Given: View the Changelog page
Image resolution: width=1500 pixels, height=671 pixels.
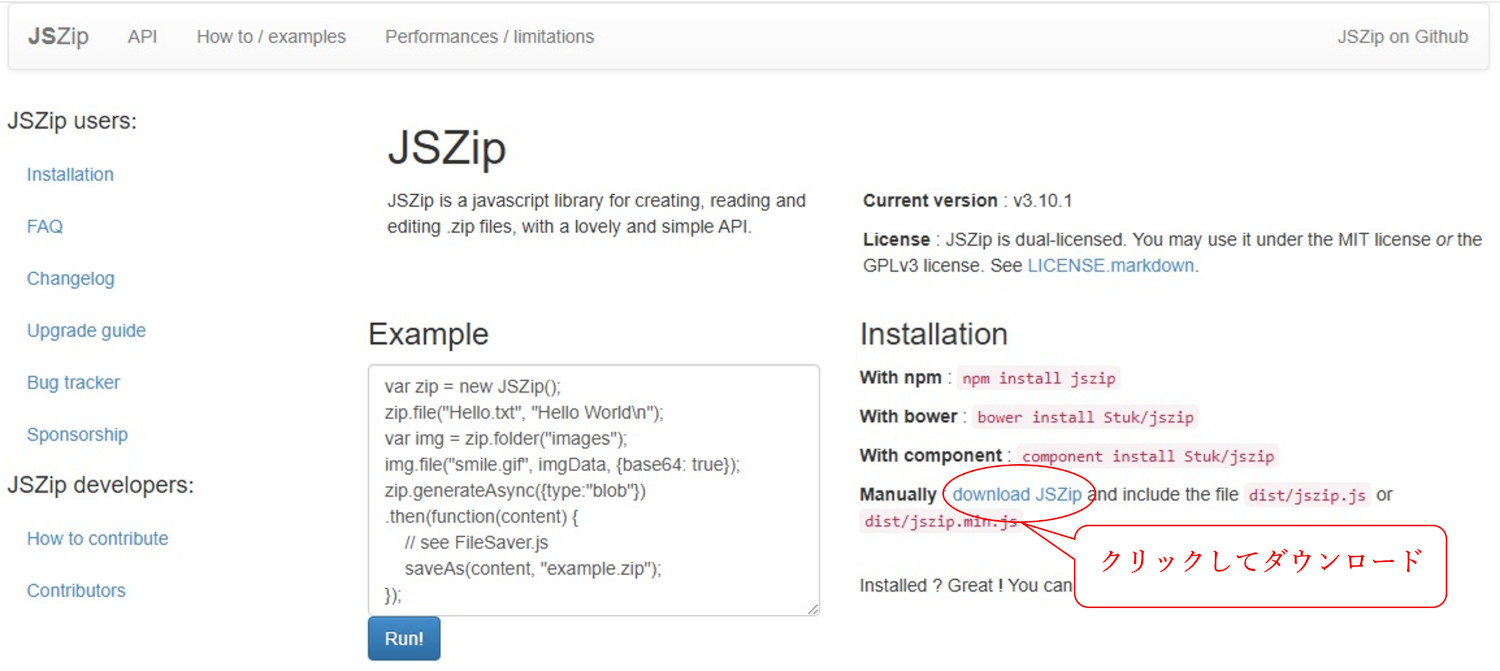Looking at the screenshot, I should click(71, 279).
